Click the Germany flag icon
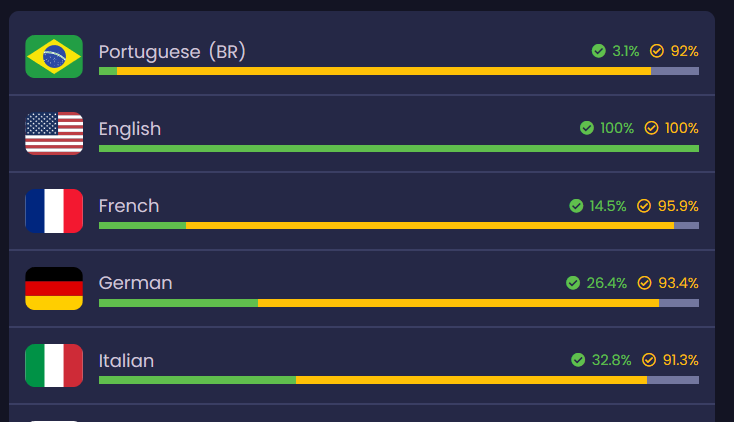The width and height of the screenshot is (734, 422). click(54, 288)
